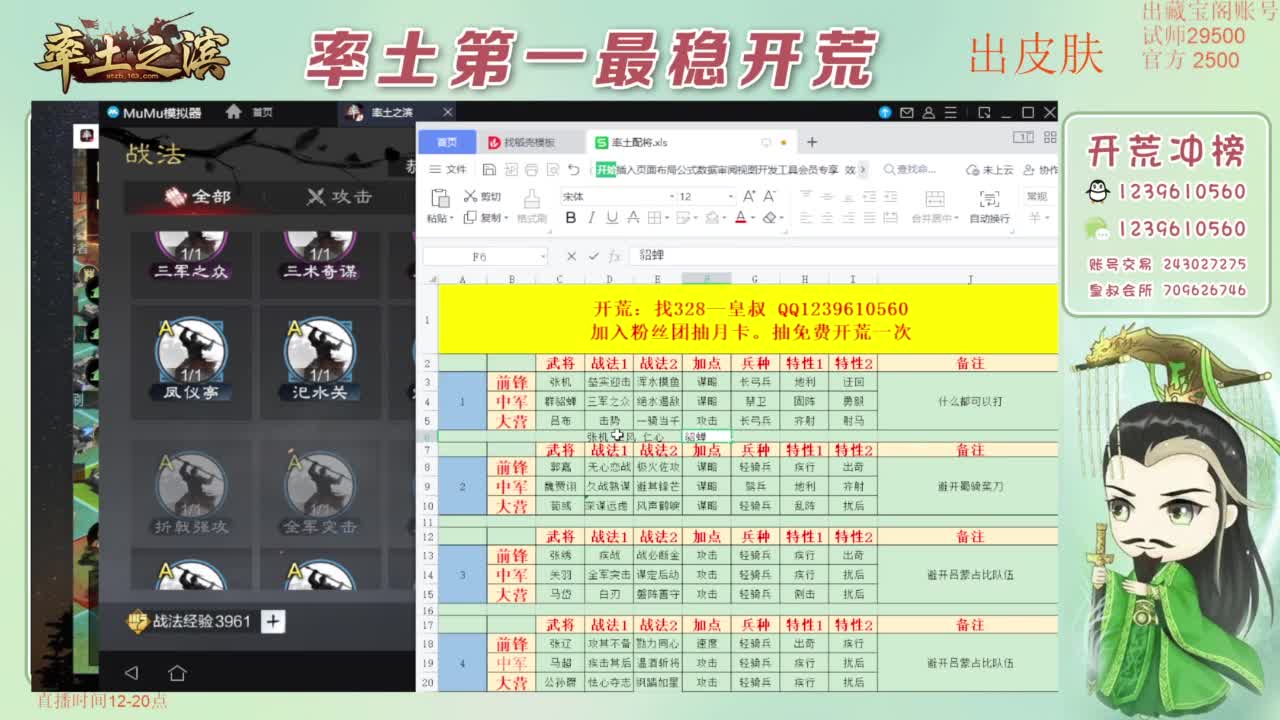Toggle italic formatting

coord(591,218)
